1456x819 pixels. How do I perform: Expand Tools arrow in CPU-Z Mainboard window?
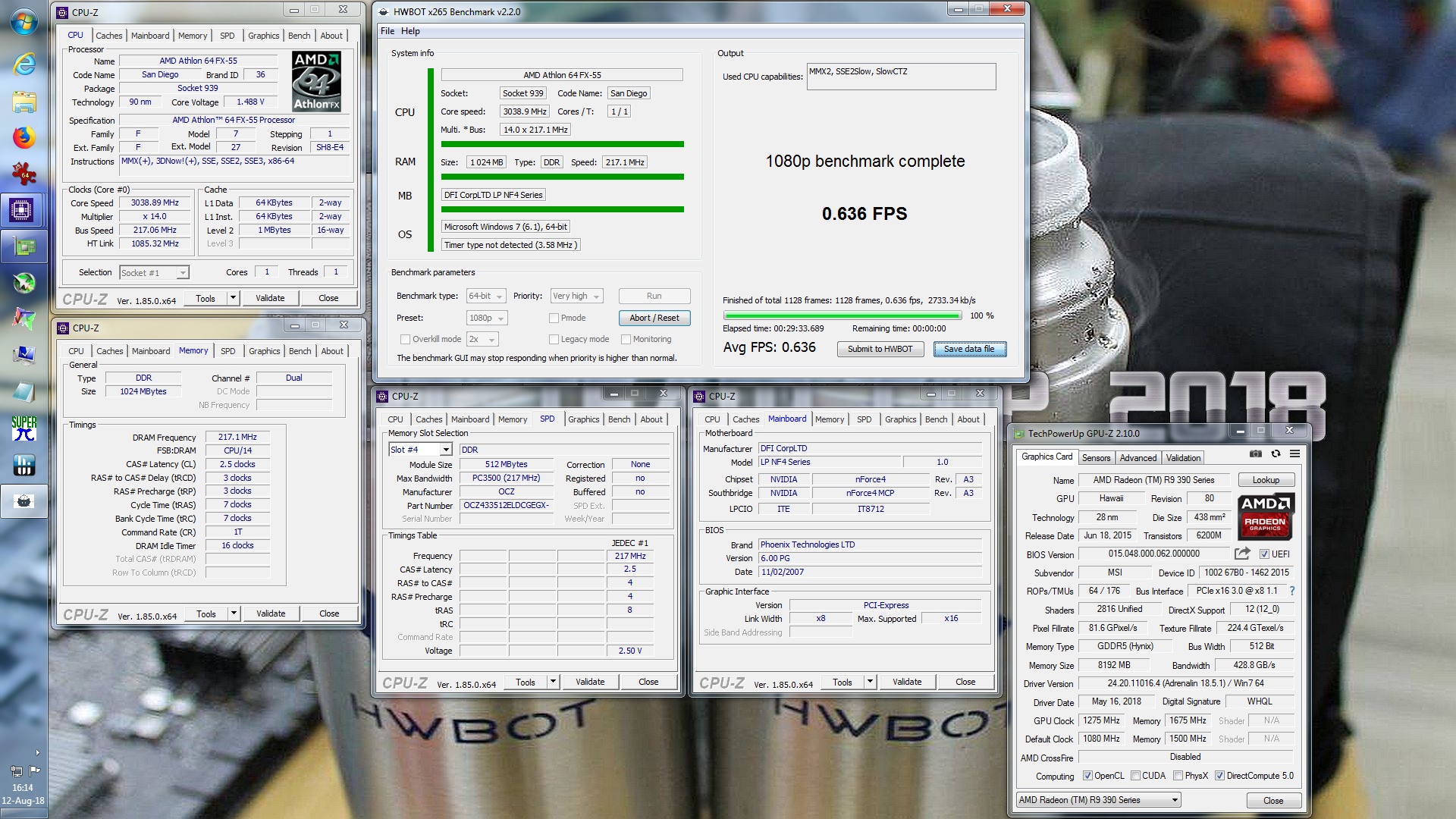pyautogui.click(x=871, y=682)
